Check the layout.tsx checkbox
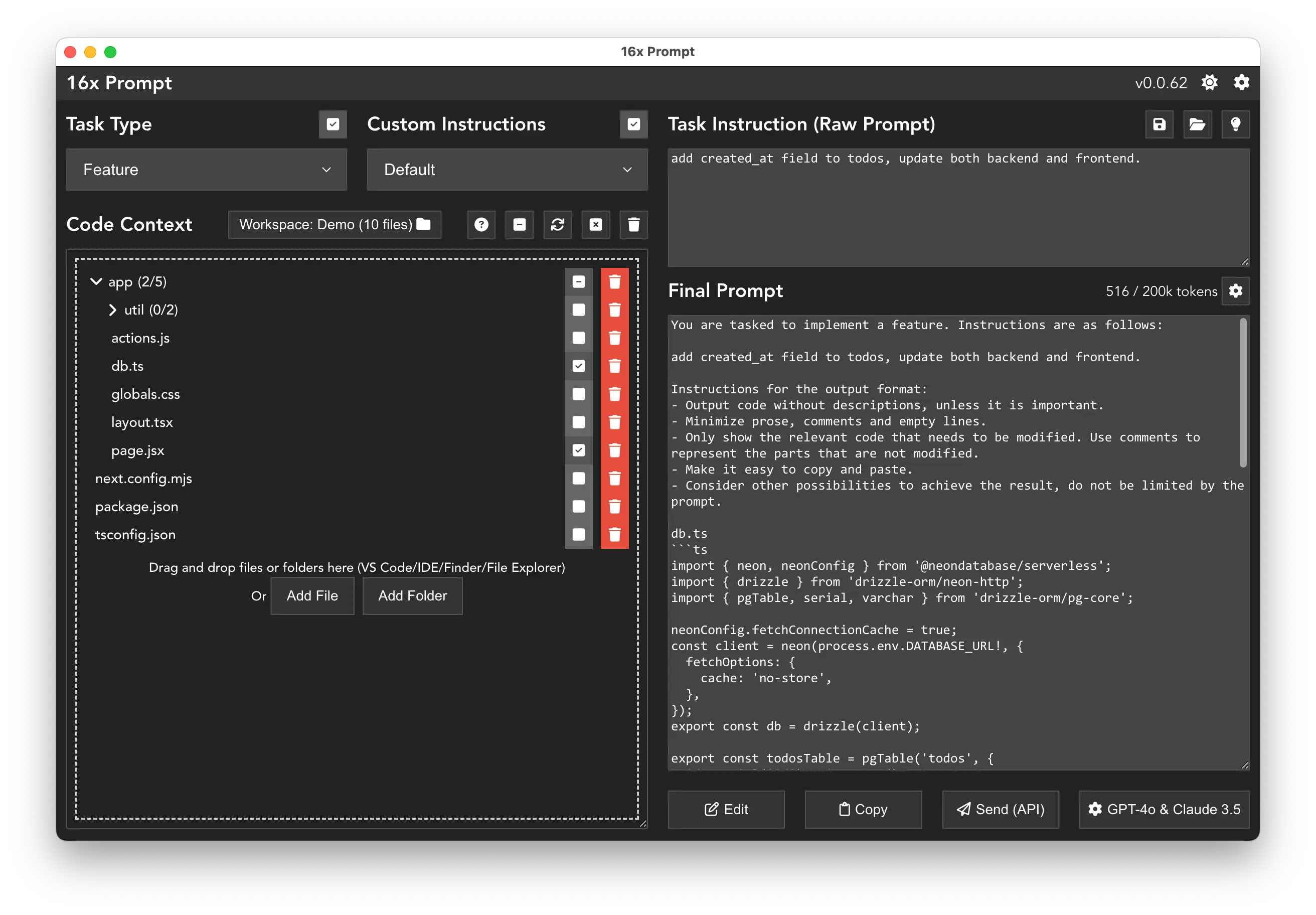1316x915 pixels. point(579,422)
